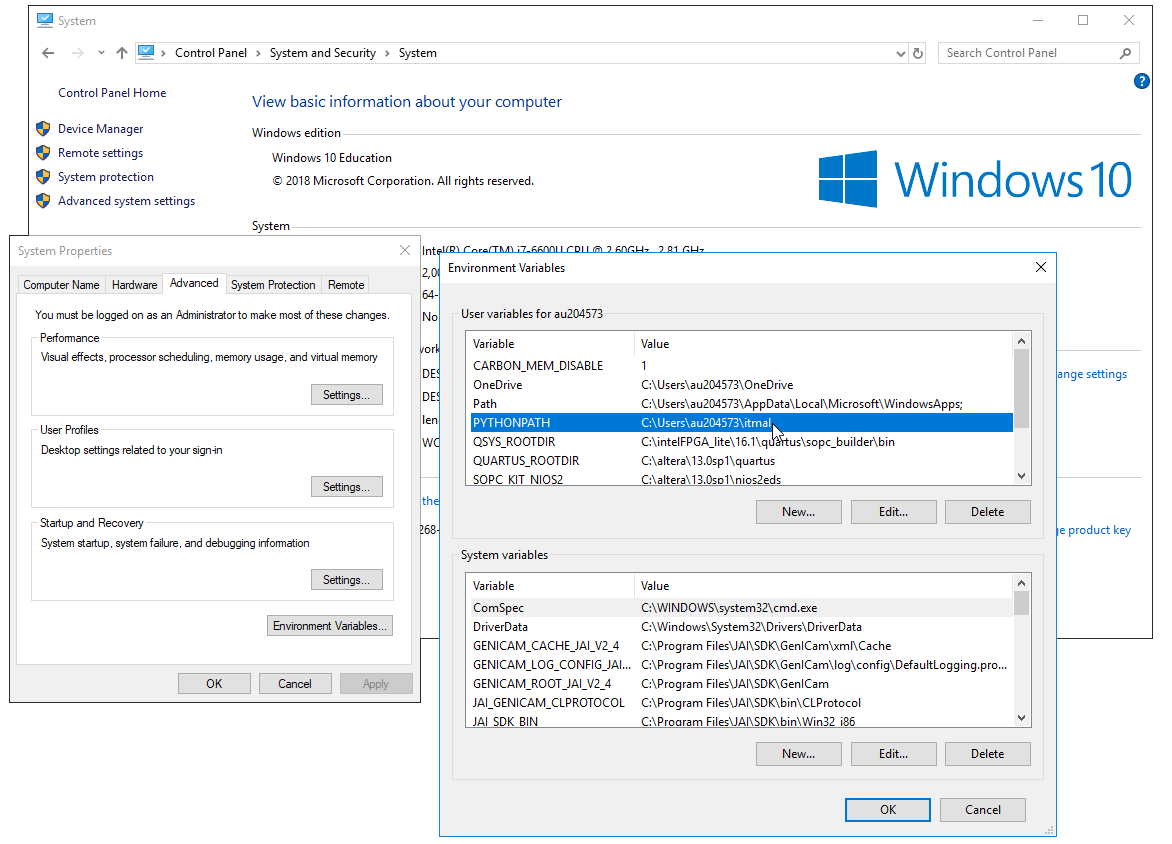Open the blue Help question mark
This screenshot has width=1172, height=844.
point(1141,81)
